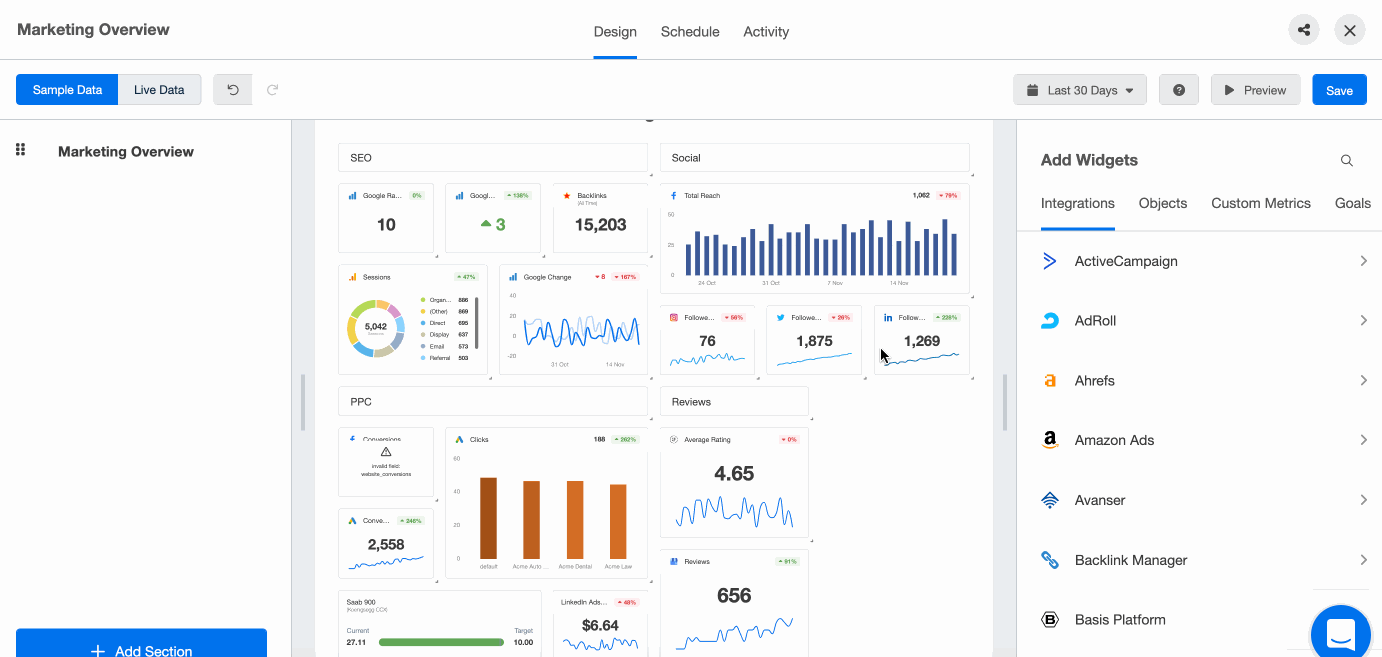Switch to Live Data mode
1382x657 pixels.
point(159,90)
